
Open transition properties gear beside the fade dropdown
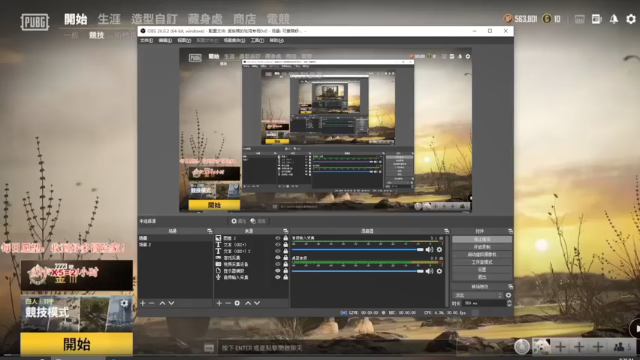click(508, 295)
